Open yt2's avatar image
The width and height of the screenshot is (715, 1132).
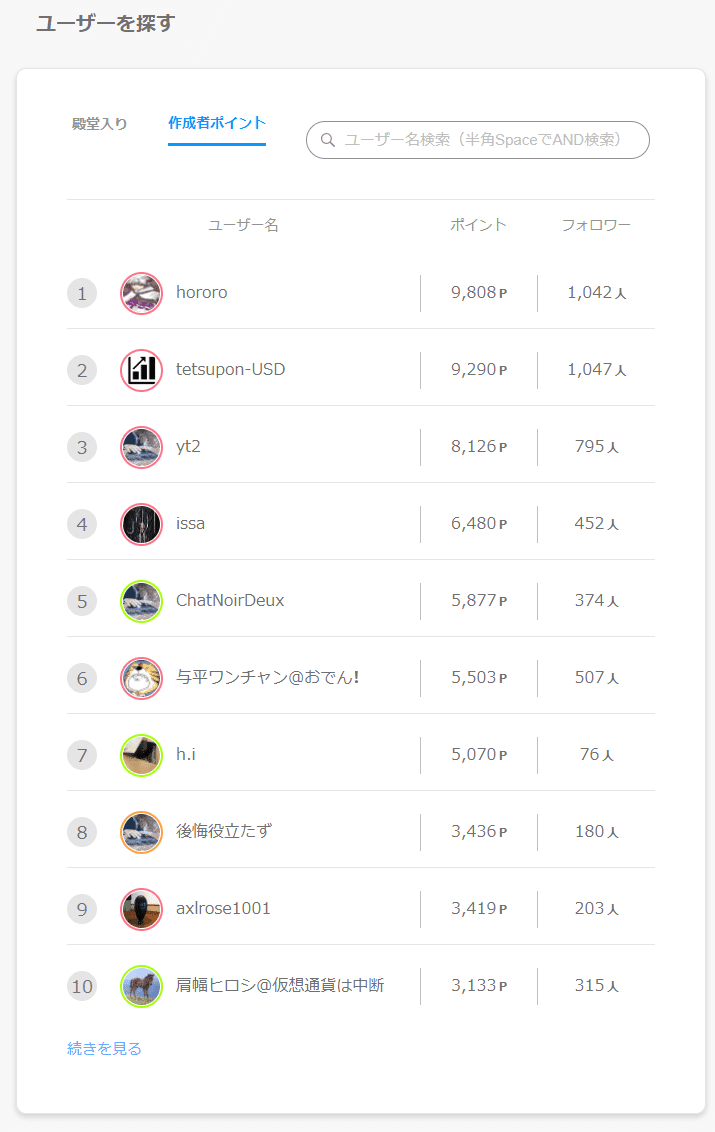[x=141, y=448]
